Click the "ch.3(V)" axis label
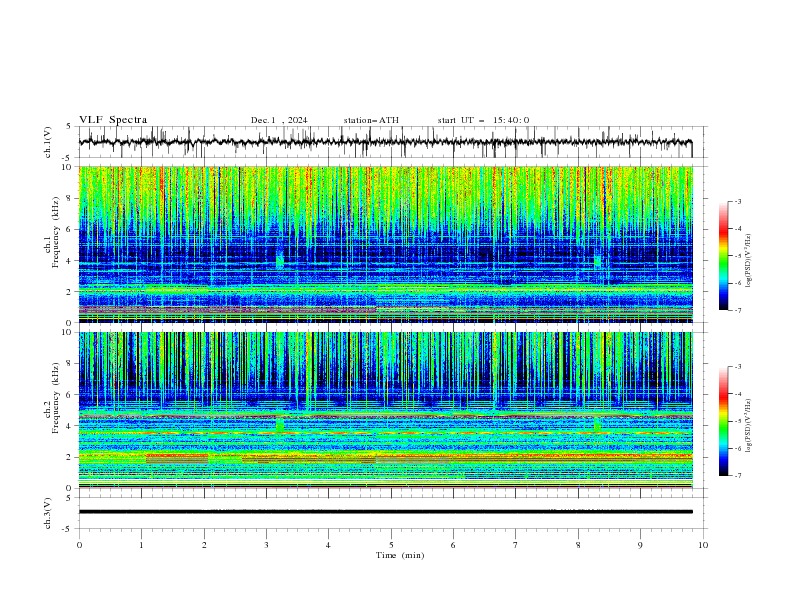The width and height of the screenshot is (792, 612). tap(48, 513)
